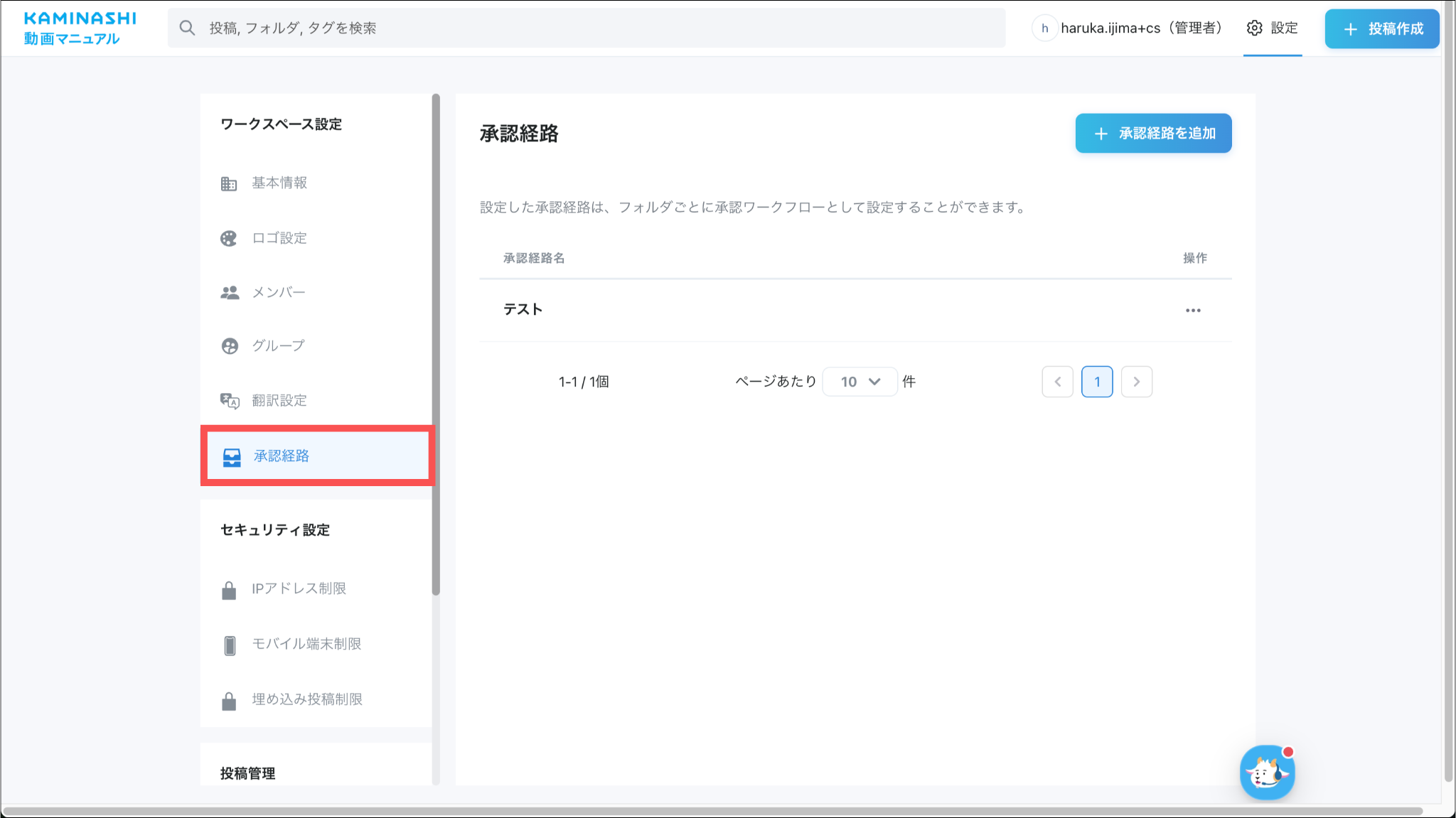Click the 承認経路を追加 button
This screenshot has height=818, width=1456.
(1153, 134)
